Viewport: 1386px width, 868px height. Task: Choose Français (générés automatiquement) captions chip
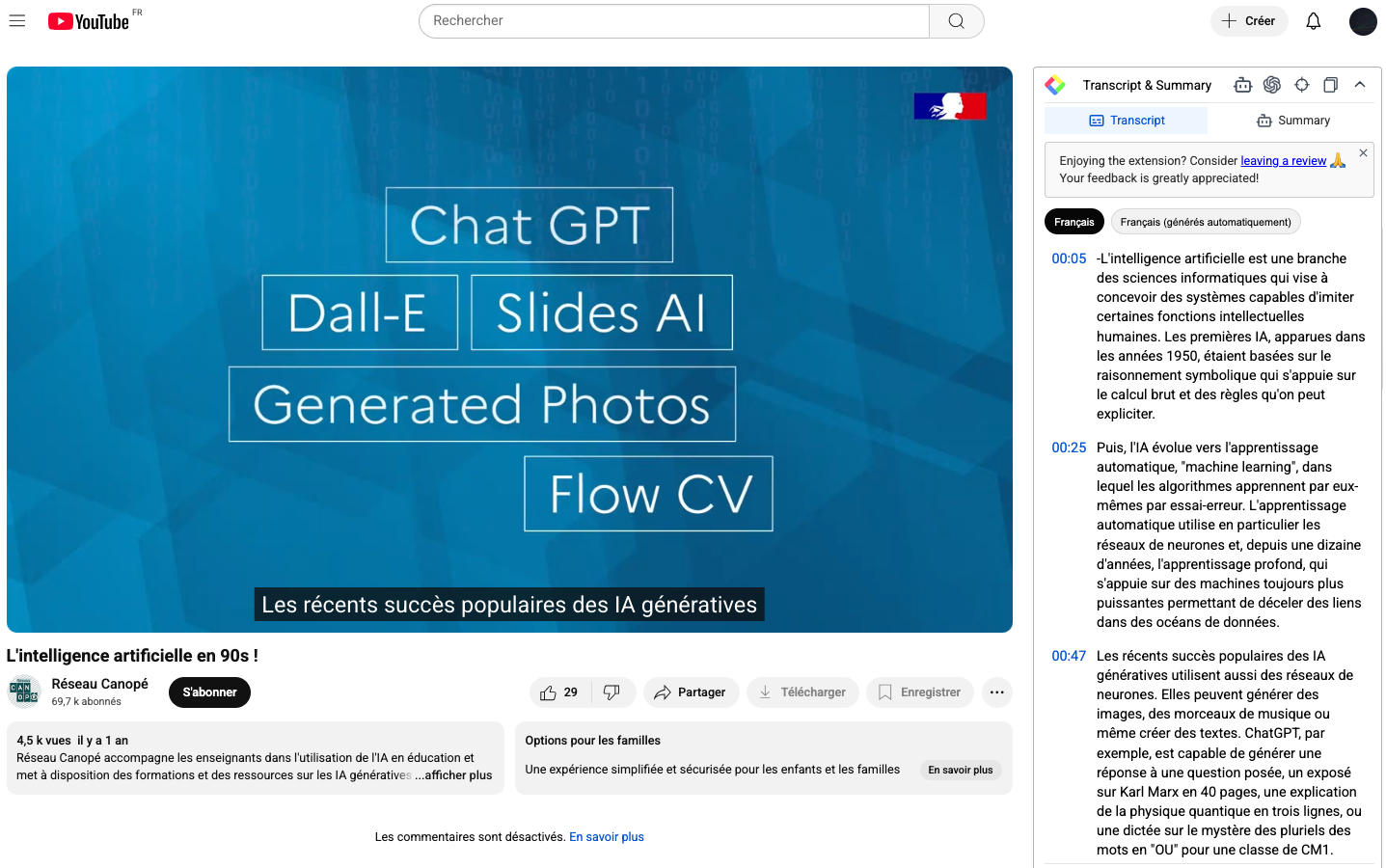tap(1205, 222)
